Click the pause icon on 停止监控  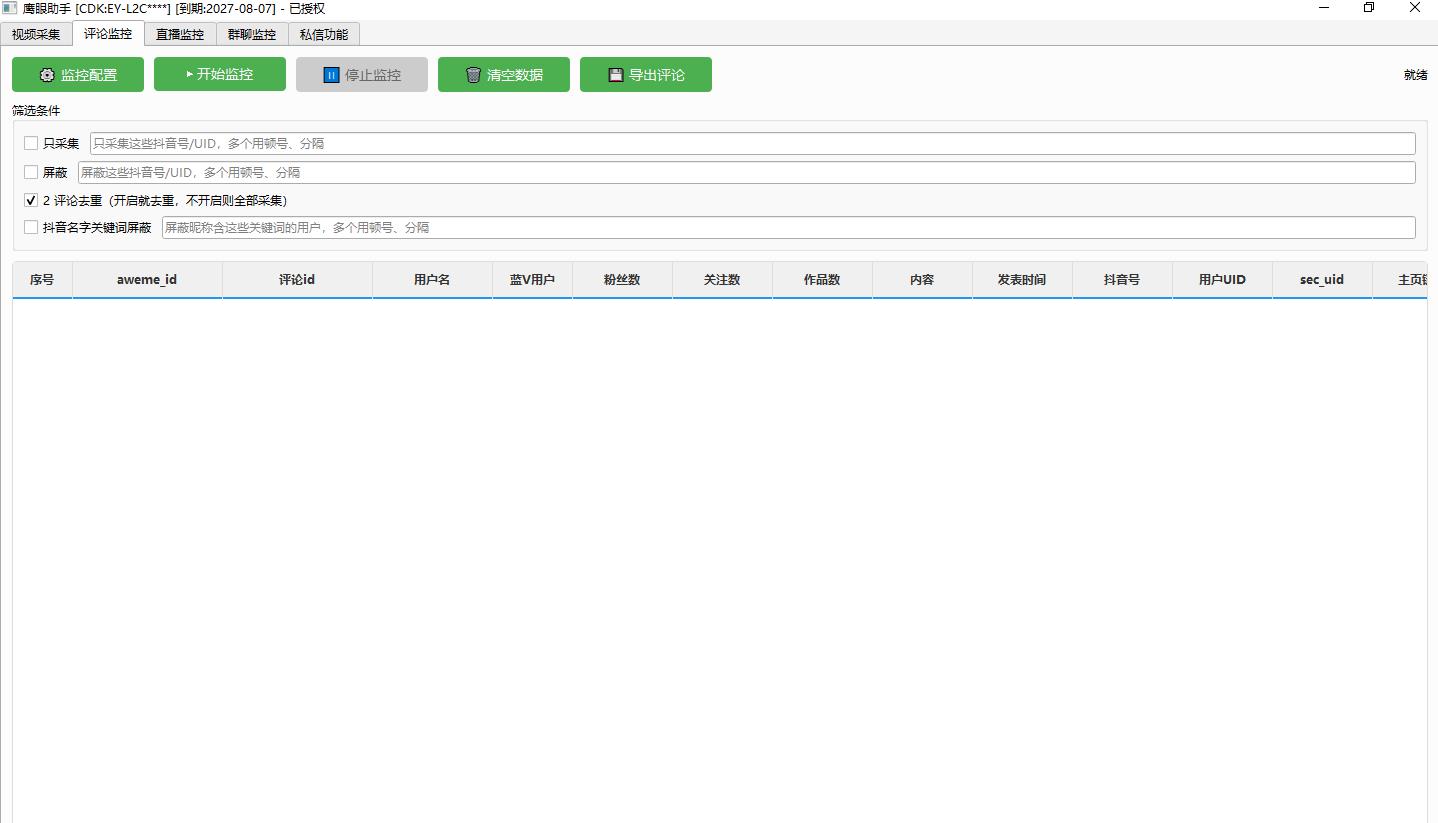click(x=331, y=75)
